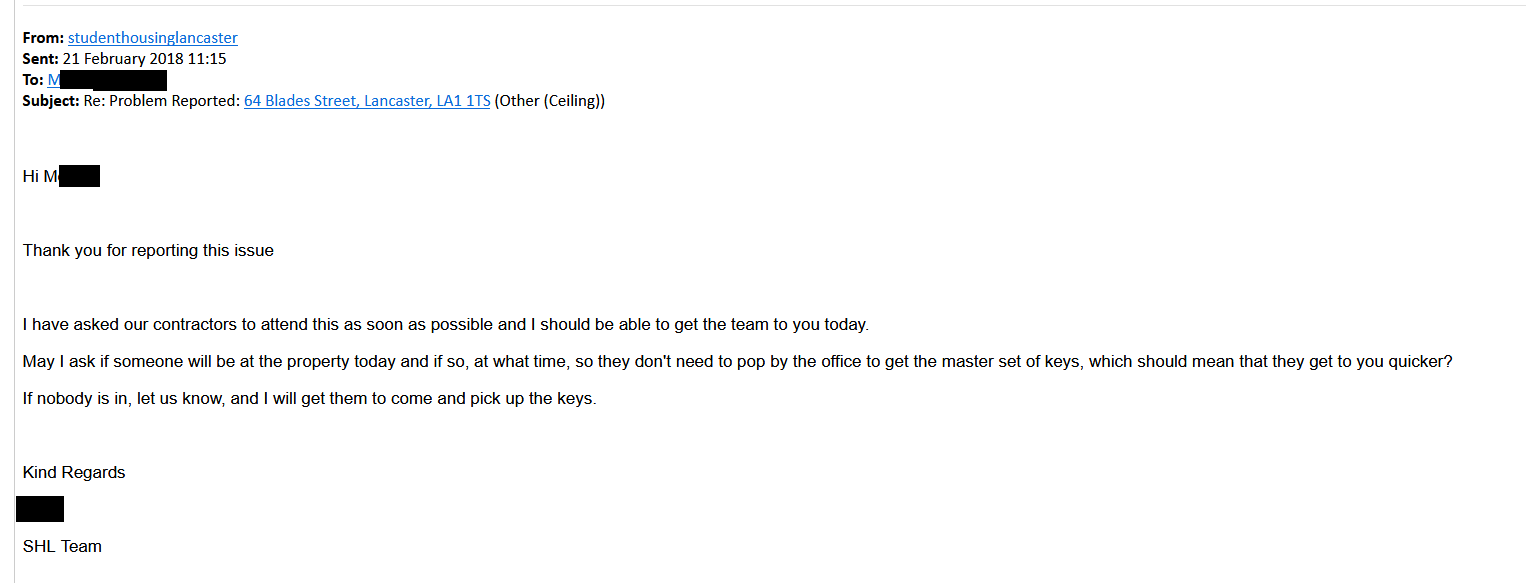
Task: Click the "Kind Regards" sign-off
Action: coord(74,473)
